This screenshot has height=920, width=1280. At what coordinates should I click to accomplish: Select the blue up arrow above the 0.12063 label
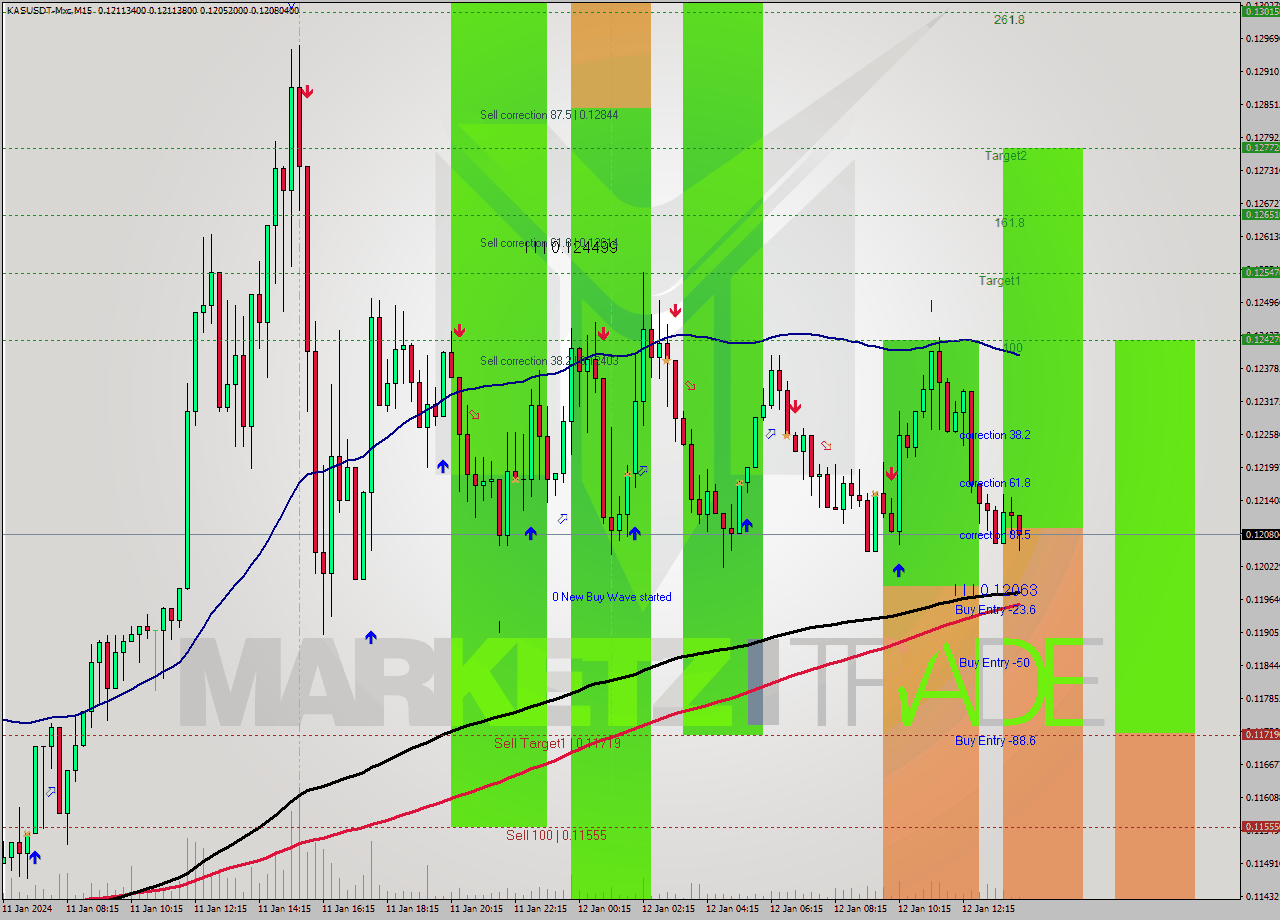click(898, 570)
